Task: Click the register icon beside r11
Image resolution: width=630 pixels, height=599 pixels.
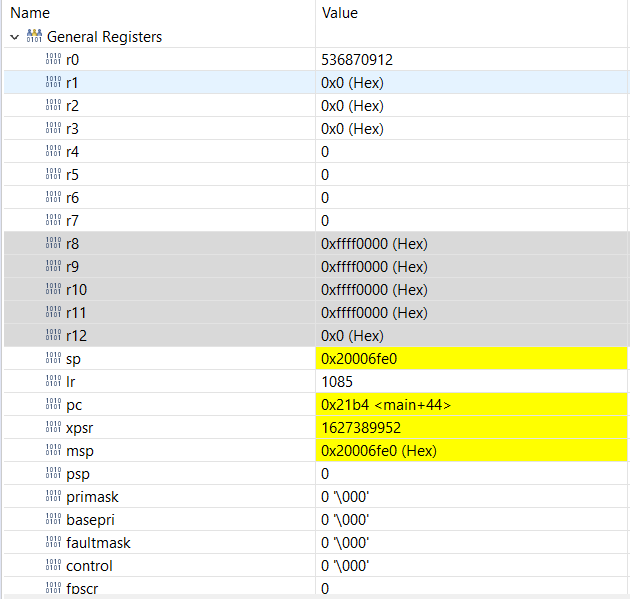Action: click(x=53, y=312)
